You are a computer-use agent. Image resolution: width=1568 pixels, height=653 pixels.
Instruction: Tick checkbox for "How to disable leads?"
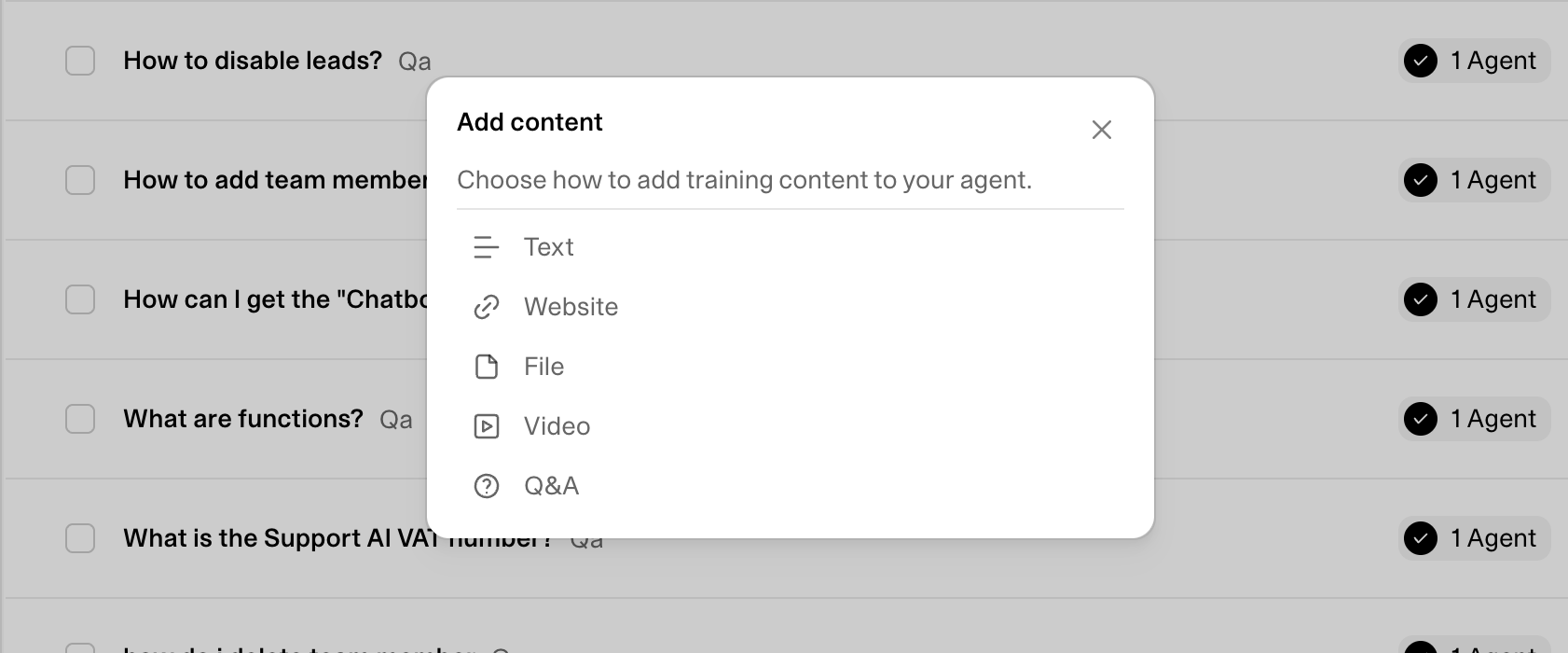pyautogui.click(x=80, y=61)
